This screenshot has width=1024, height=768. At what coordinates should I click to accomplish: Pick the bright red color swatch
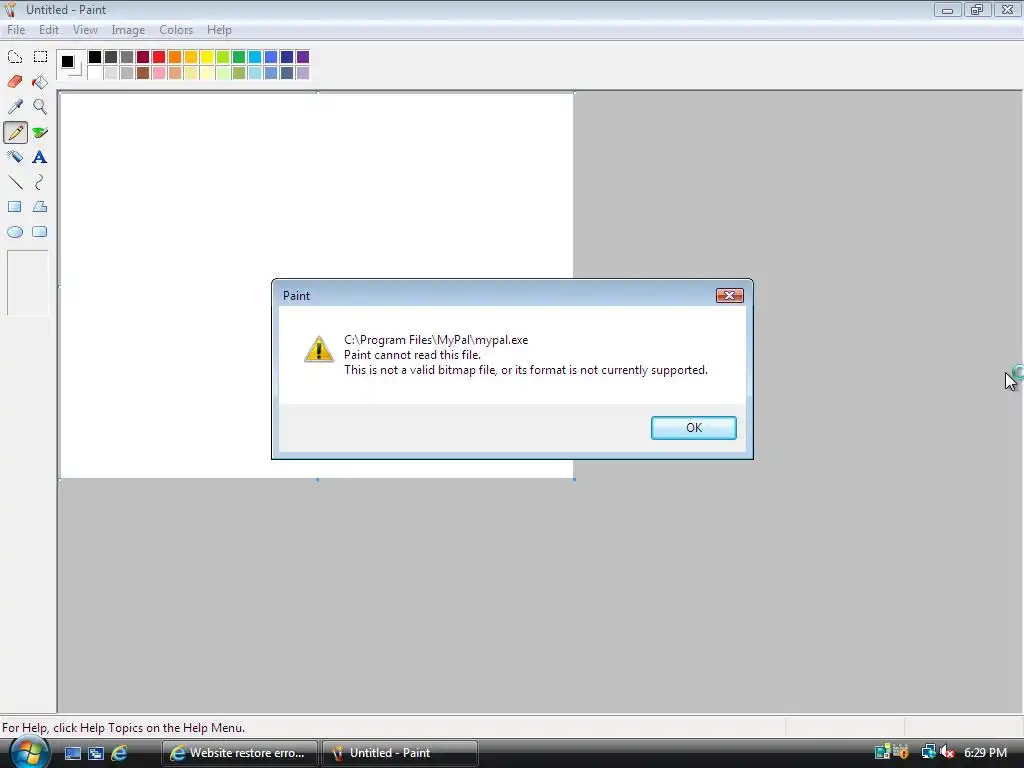pyautogui.click(x=159, y=57)
